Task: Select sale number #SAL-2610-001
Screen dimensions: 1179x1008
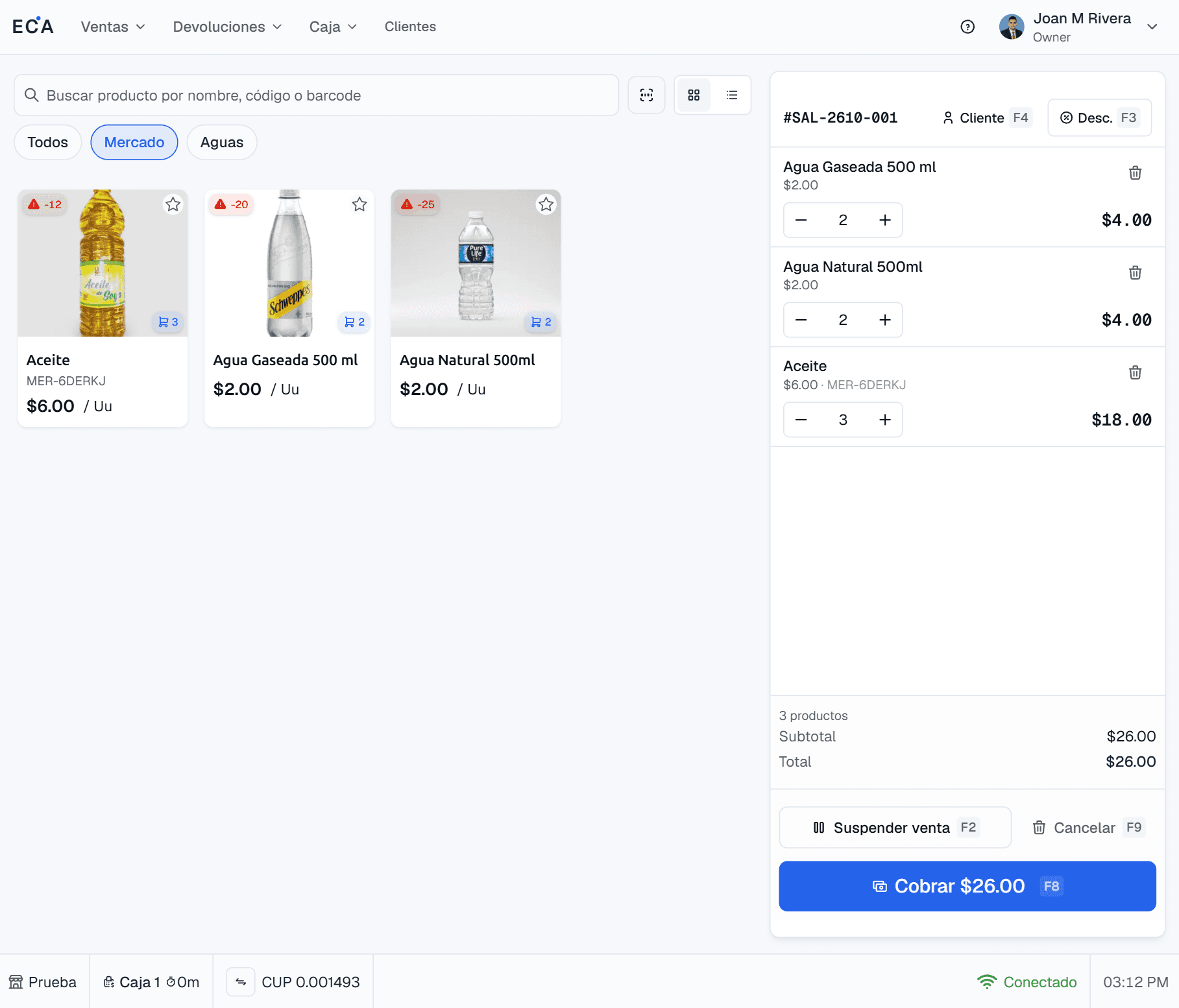Action: pos(840,118)
